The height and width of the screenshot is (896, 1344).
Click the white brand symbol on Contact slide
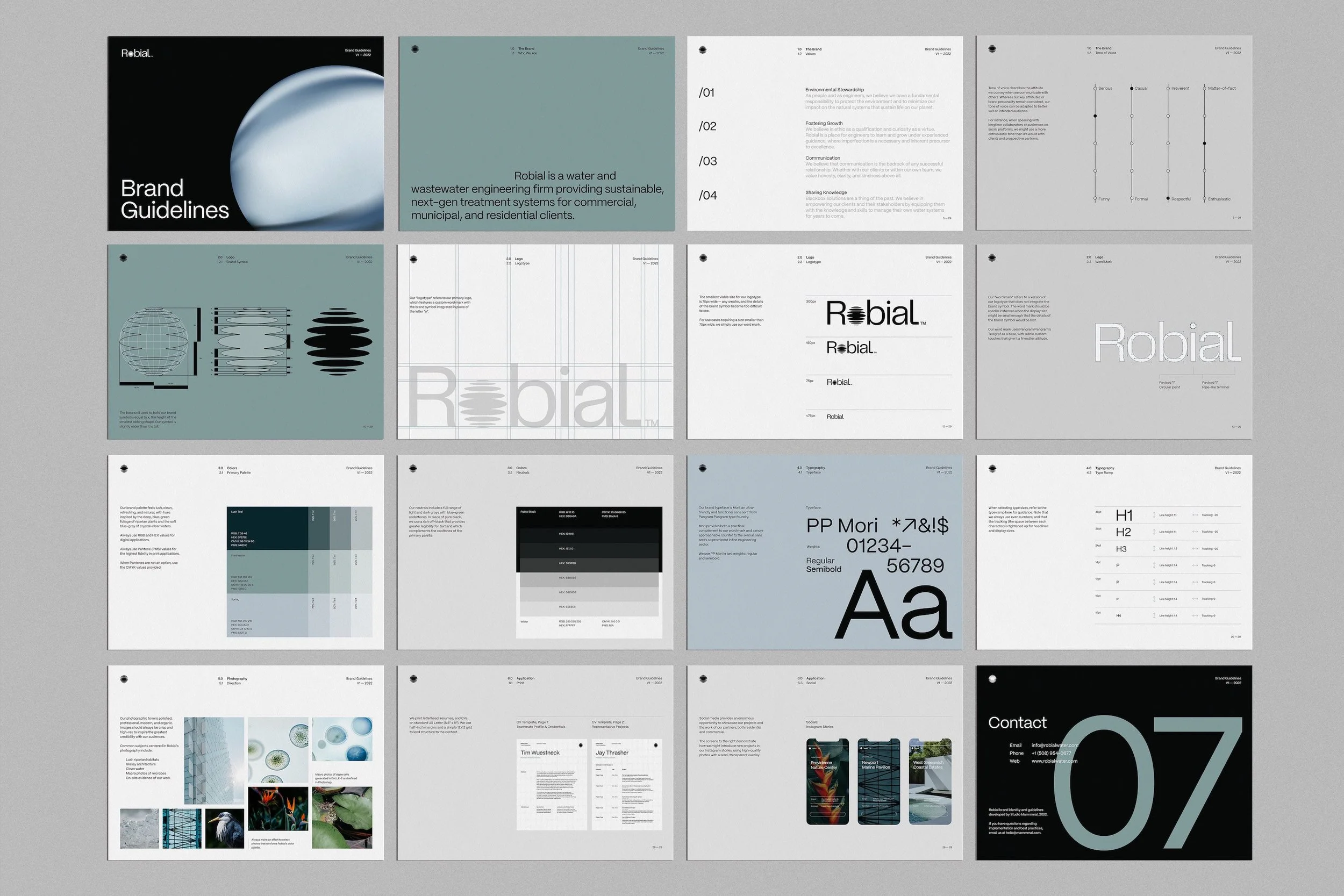click(x=992, y=679)
